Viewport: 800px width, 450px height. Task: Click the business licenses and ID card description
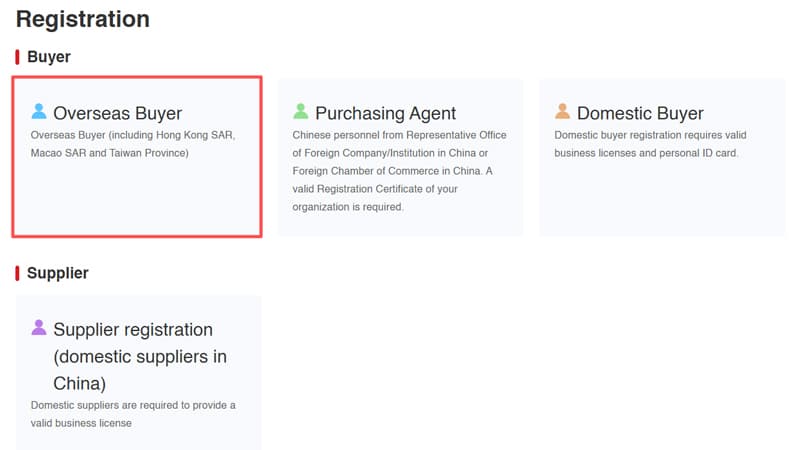point(651,144)
